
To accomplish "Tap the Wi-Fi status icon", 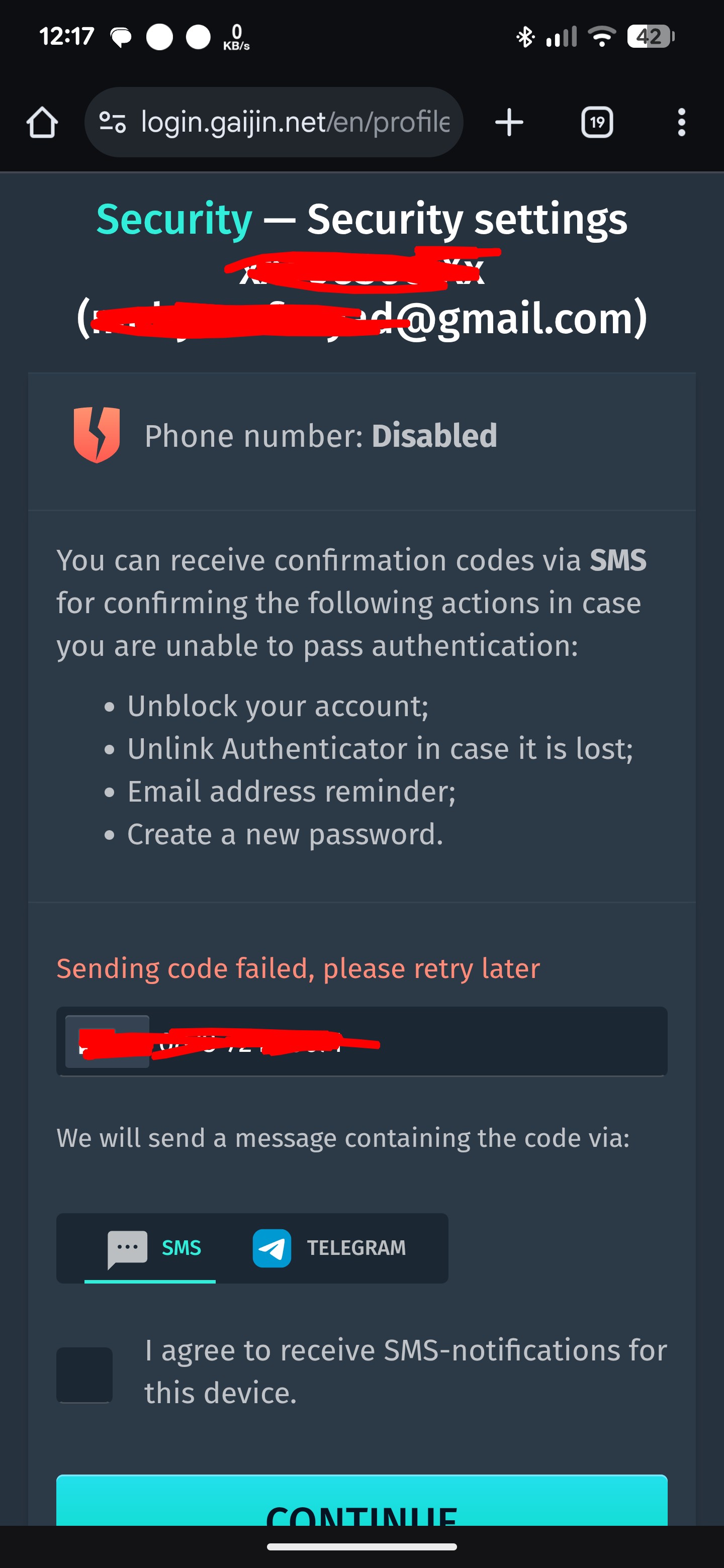I will [602, 37].
